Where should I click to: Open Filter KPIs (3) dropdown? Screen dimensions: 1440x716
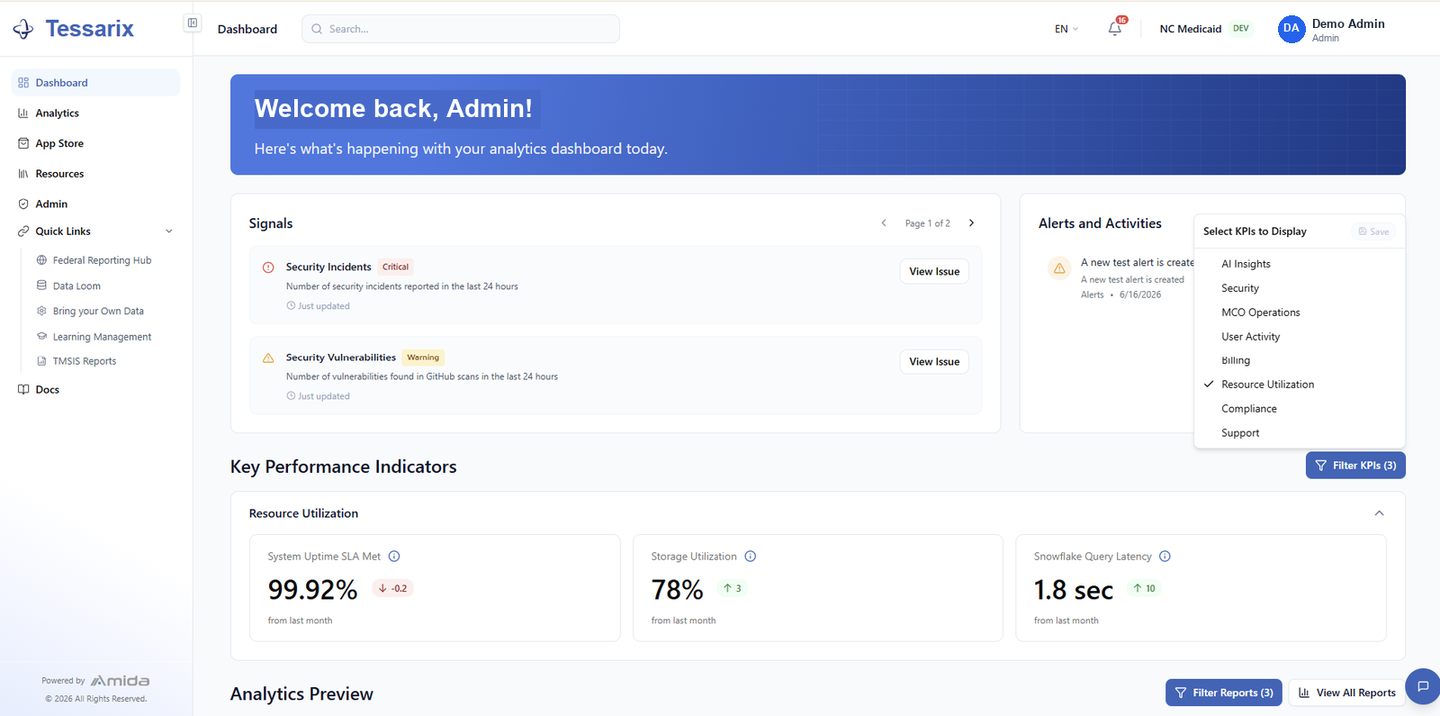pos(1355,465)
